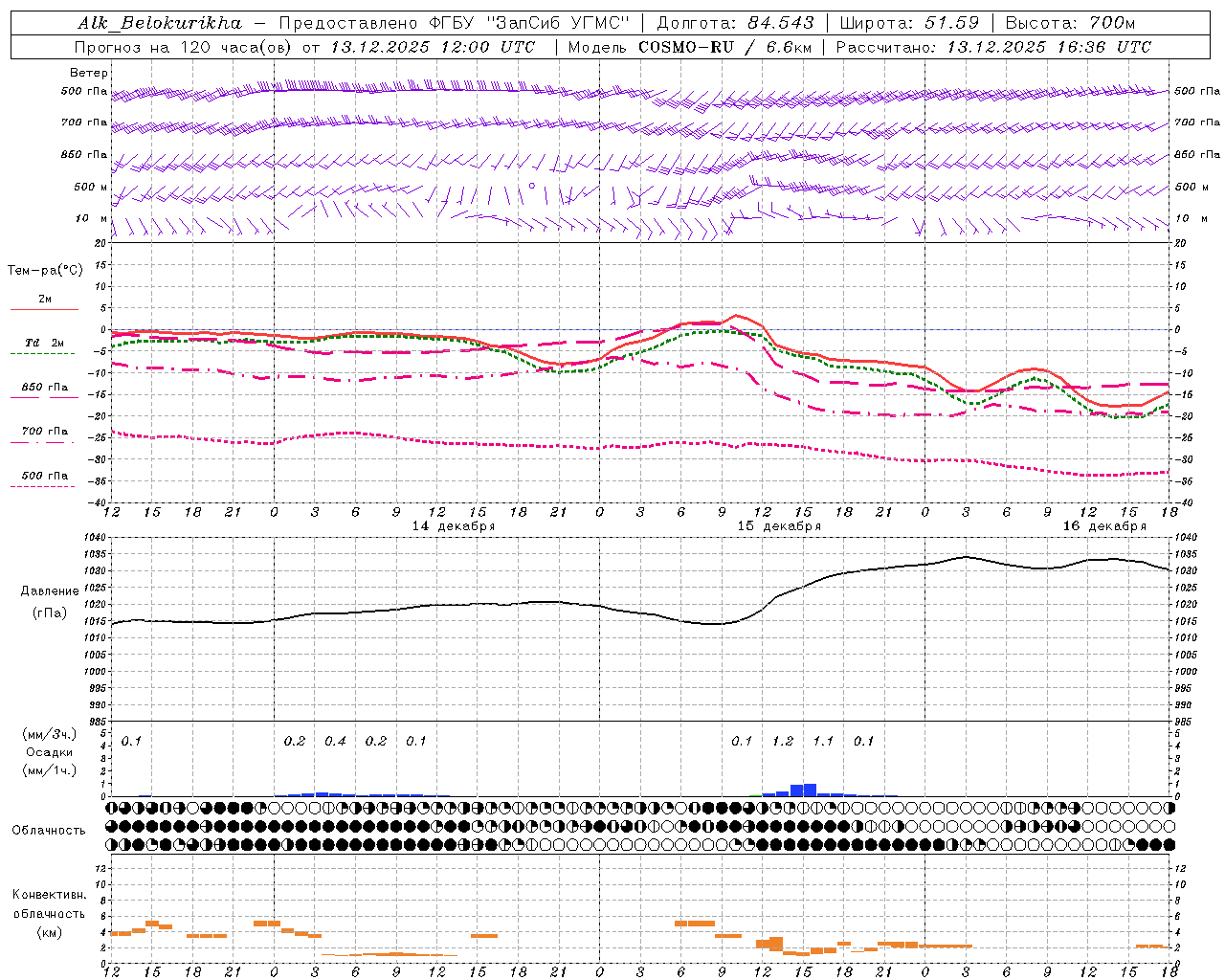Screen dimensions: 1225x980
Task: Click the Td 2м legend entry
Action: (x=45, y=343)
